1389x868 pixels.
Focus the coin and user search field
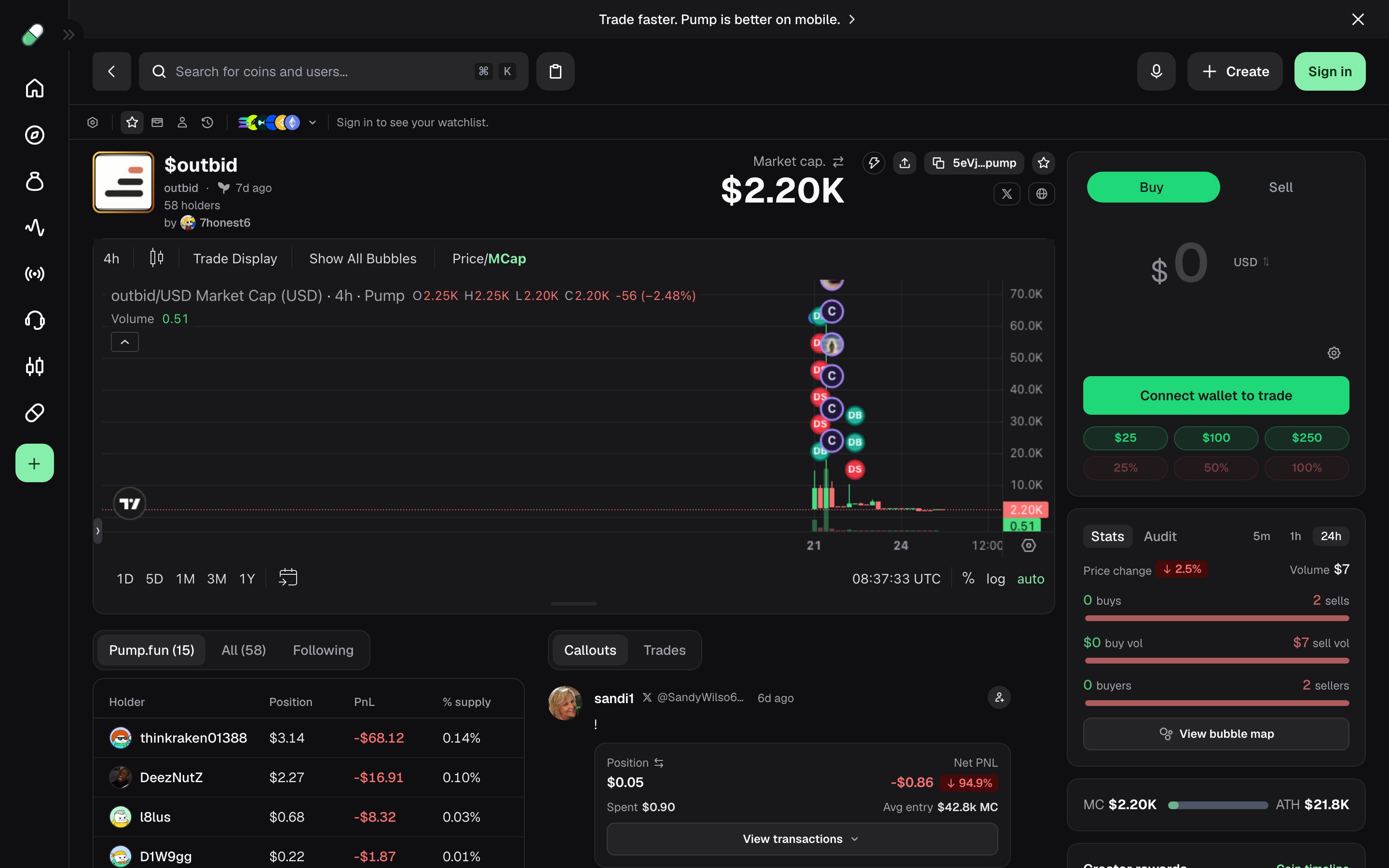tap(333, 71)
